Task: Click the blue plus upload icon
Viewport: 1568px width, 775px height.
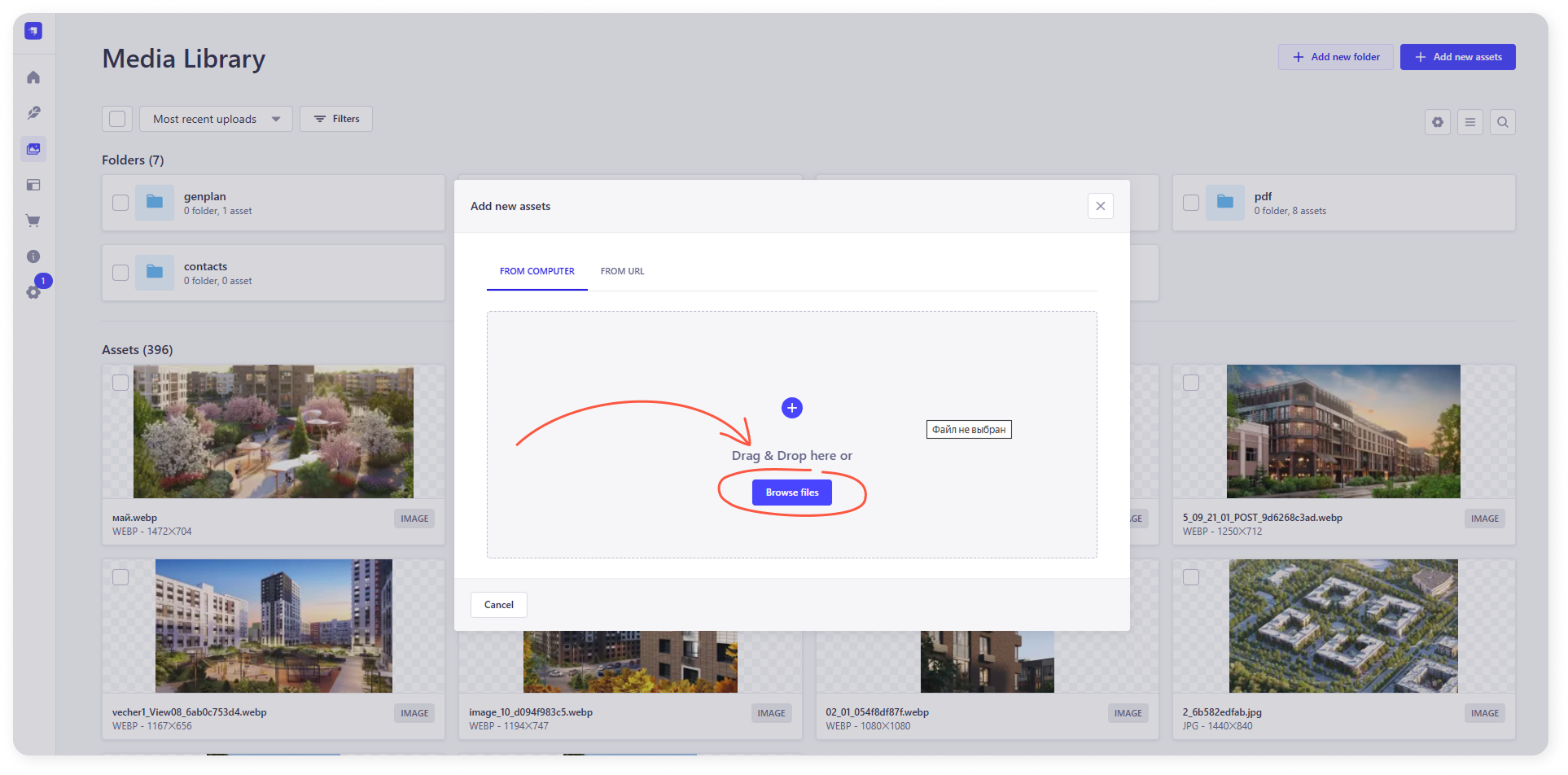Action: coord(791,408)
